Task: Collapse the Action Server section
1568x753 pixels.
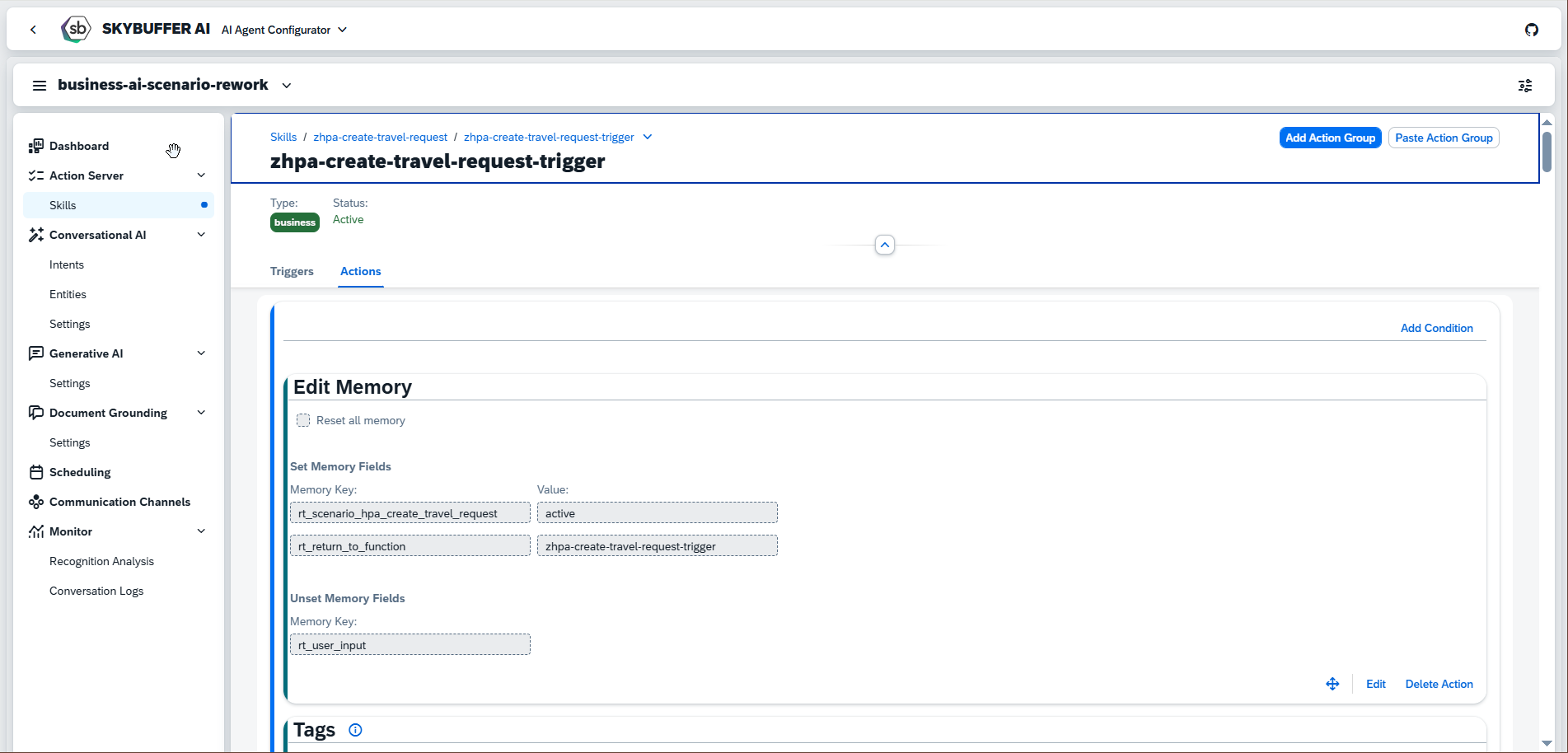Action: tap(201, 175)
